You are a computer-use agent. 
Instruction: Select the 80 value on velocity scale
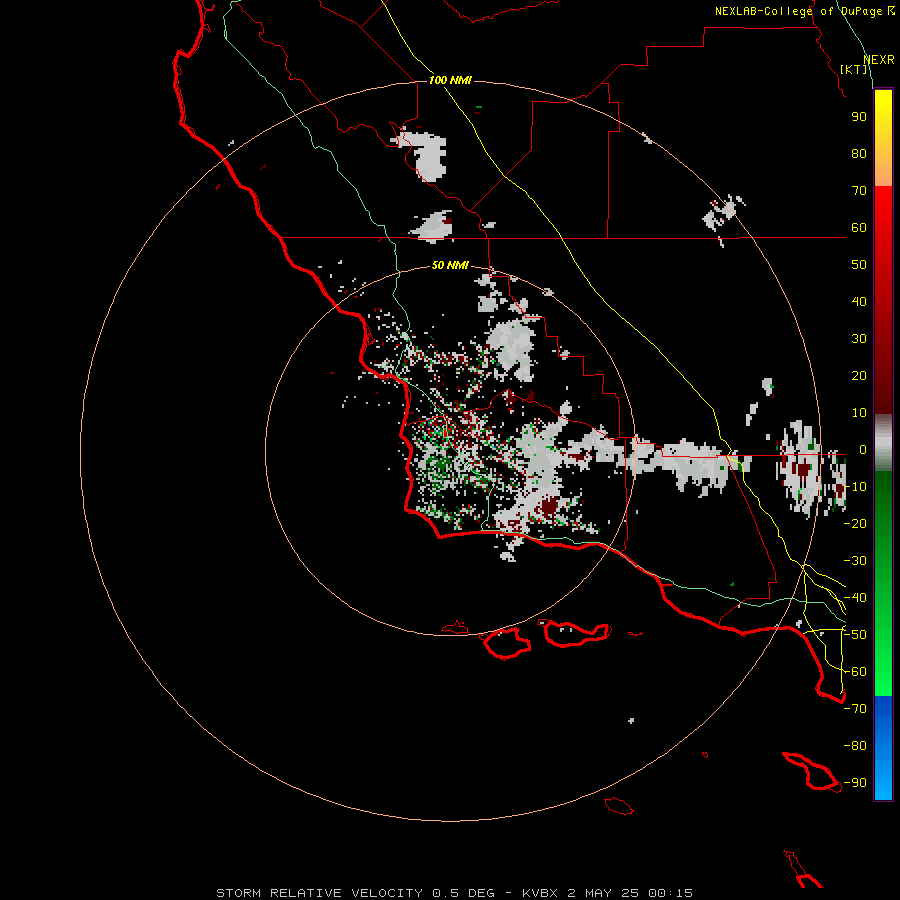pos(859,154)
